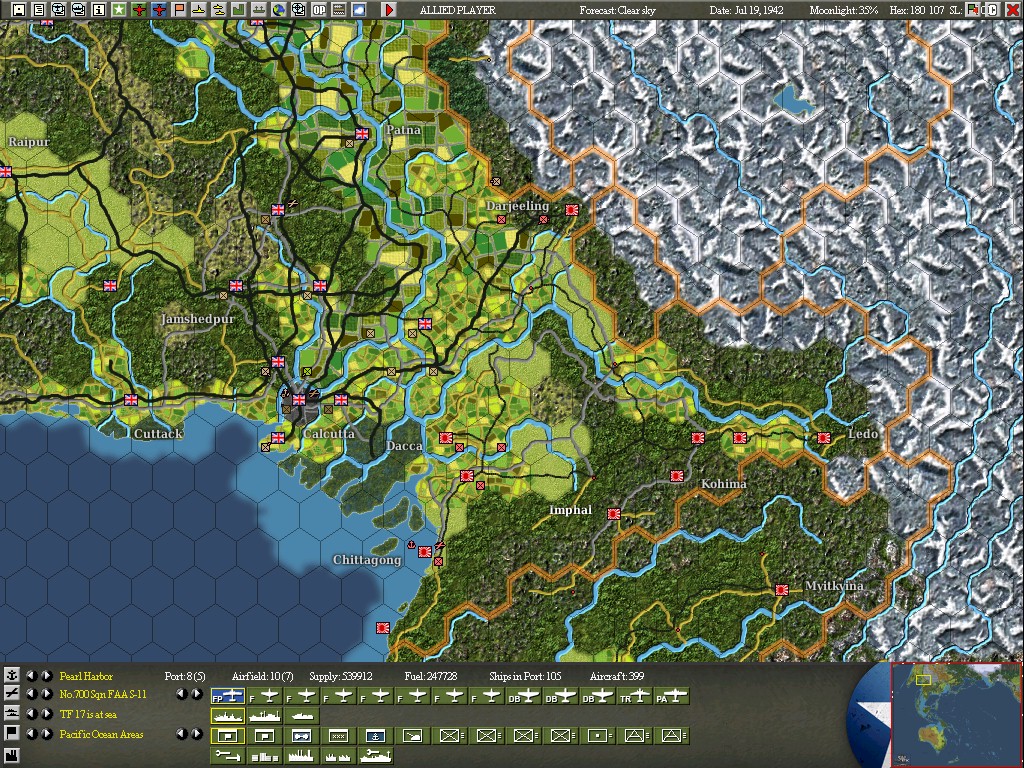The image size is (1024, 768).
Task: Click the orange flag toolbar icon
Action: tap(179, 9)
